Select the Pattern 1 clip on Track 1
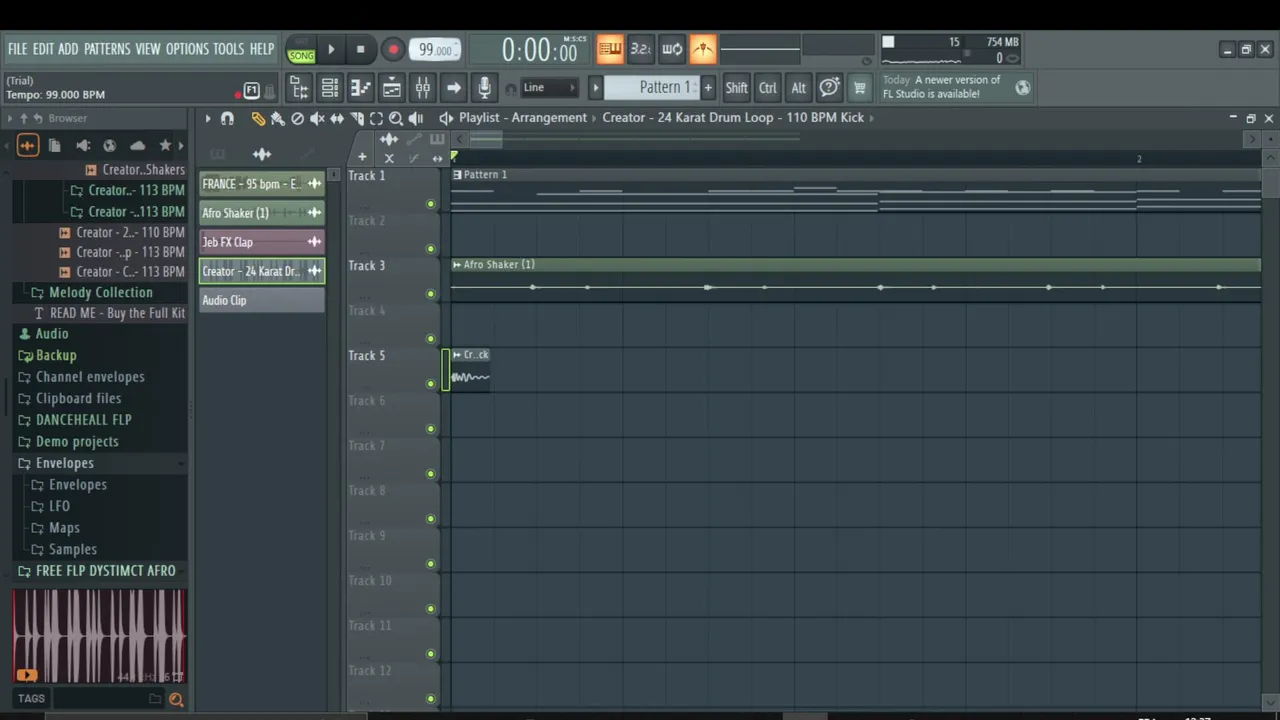 [x=855, y=190]
